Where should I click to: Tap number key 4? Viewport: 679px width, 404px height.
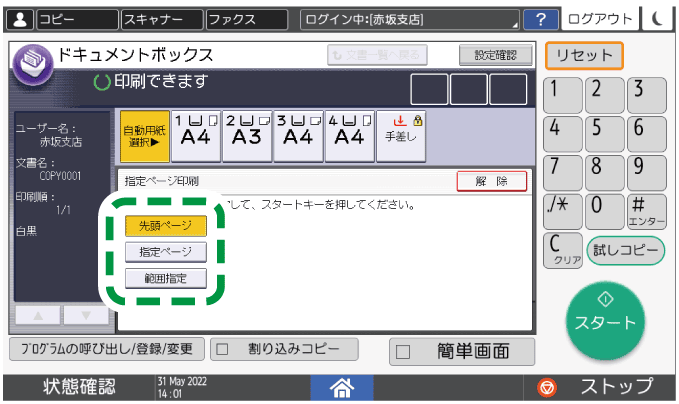click(563, 134)
